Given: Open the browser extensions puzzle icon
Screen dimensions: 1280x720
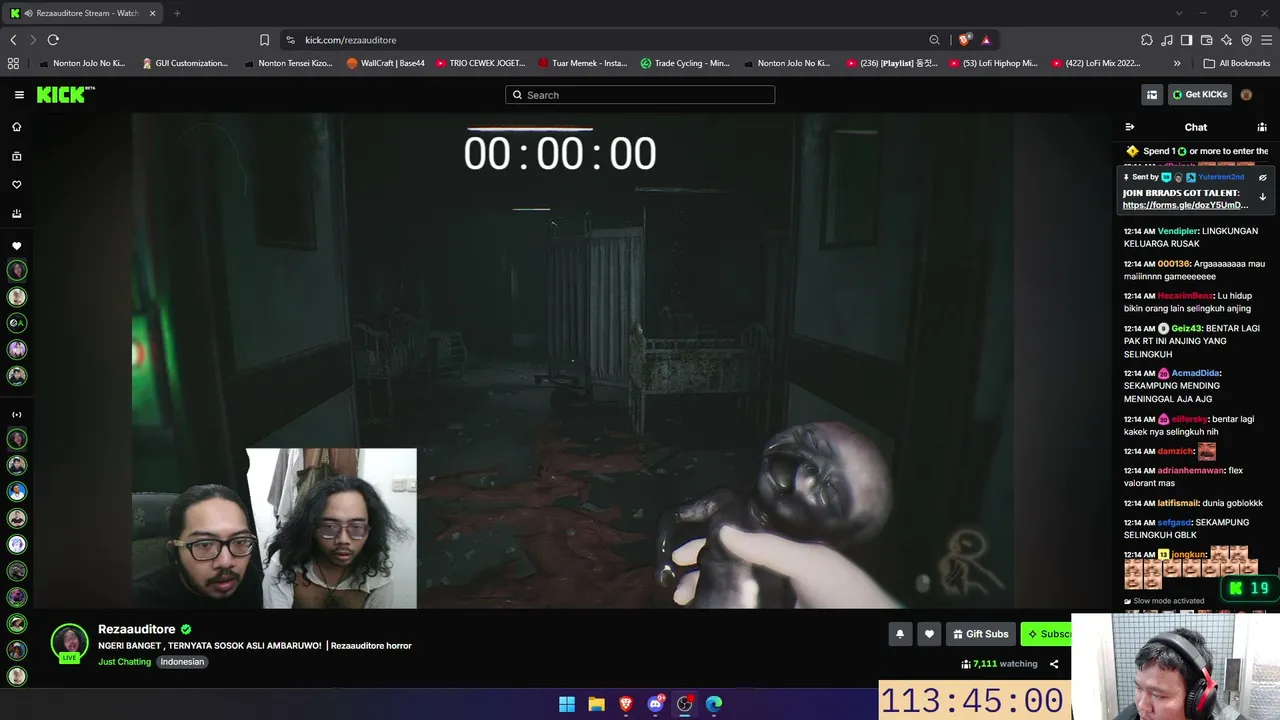Looking at the screenshot, I should click(x=1146, y=40).
